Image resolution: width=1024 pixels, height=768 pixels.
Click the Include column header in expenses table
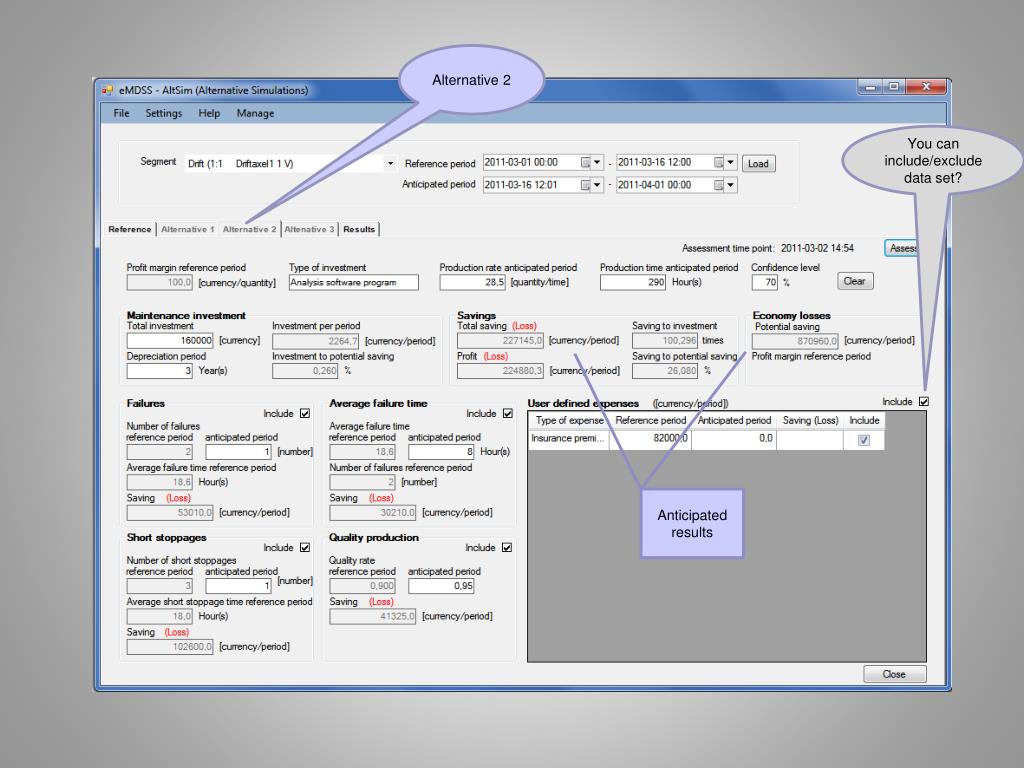click(x=864, y=421)
